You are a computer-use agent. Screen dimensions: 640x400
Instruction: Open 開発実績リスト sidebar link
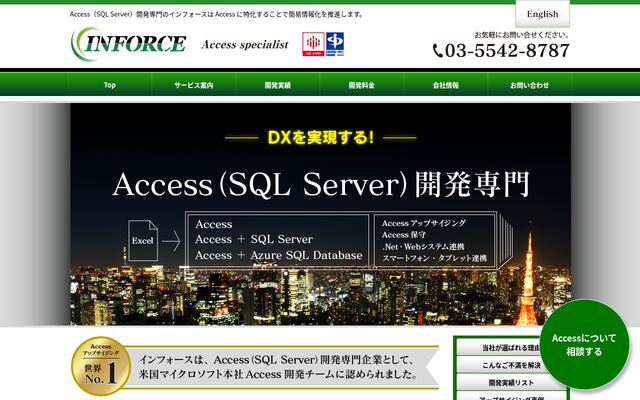[511, 382]
